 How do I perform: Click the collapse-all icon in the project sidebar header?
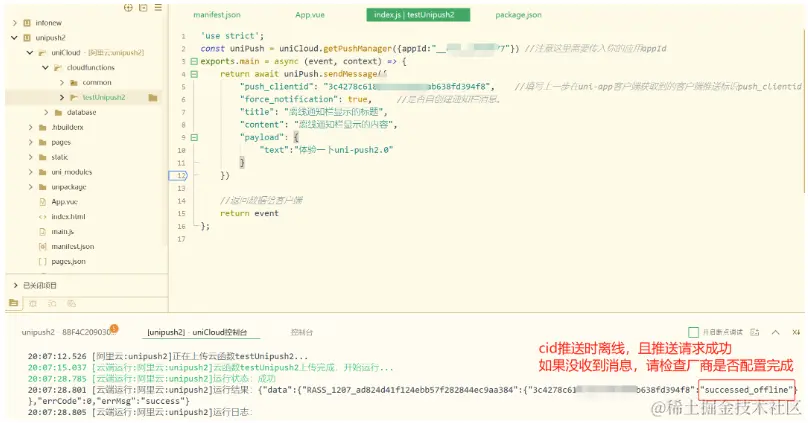coord(143,8)
